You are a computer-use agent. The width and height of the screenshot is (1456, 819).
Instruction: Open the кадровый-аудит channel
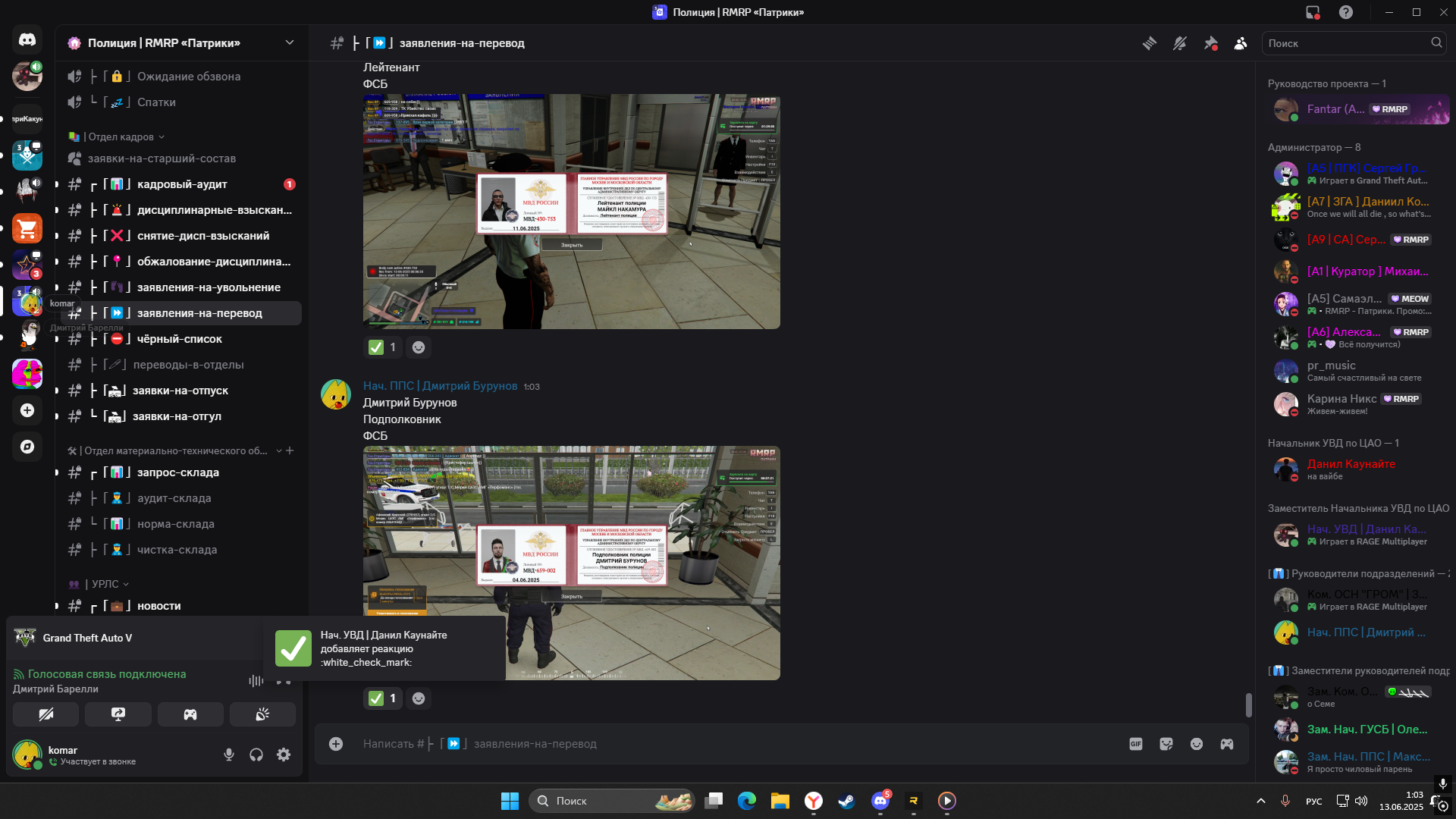coord(182,184)
